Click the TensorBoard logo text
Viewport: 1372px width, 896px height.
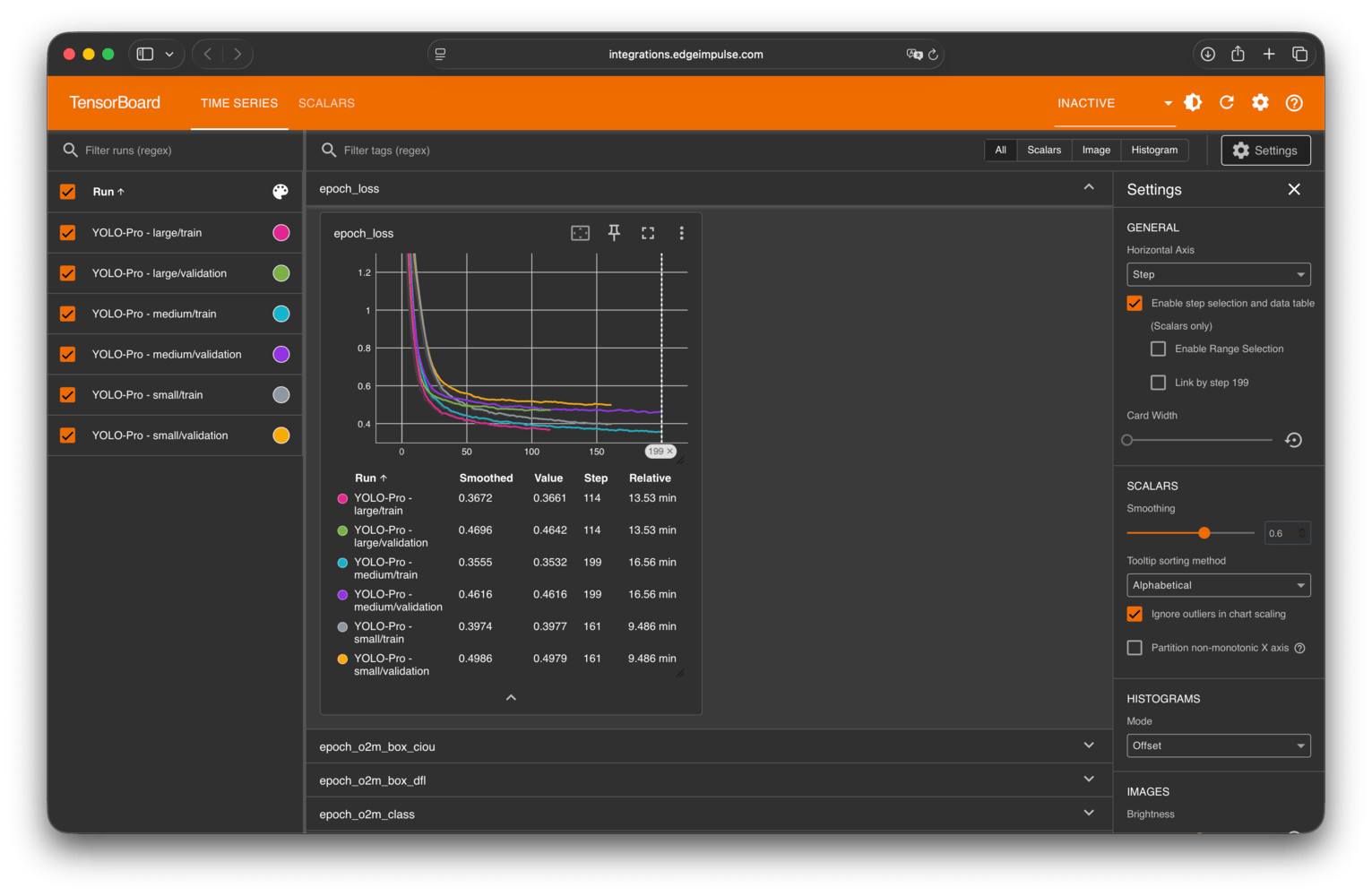tap(115, 103)
